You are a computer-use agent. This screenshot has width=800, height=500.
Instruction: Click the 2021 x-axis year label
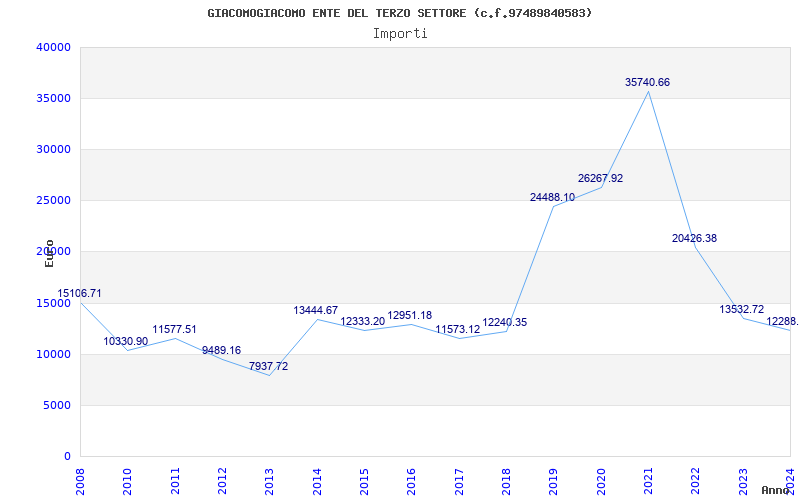pyautogui.click(x=648, y=481)
